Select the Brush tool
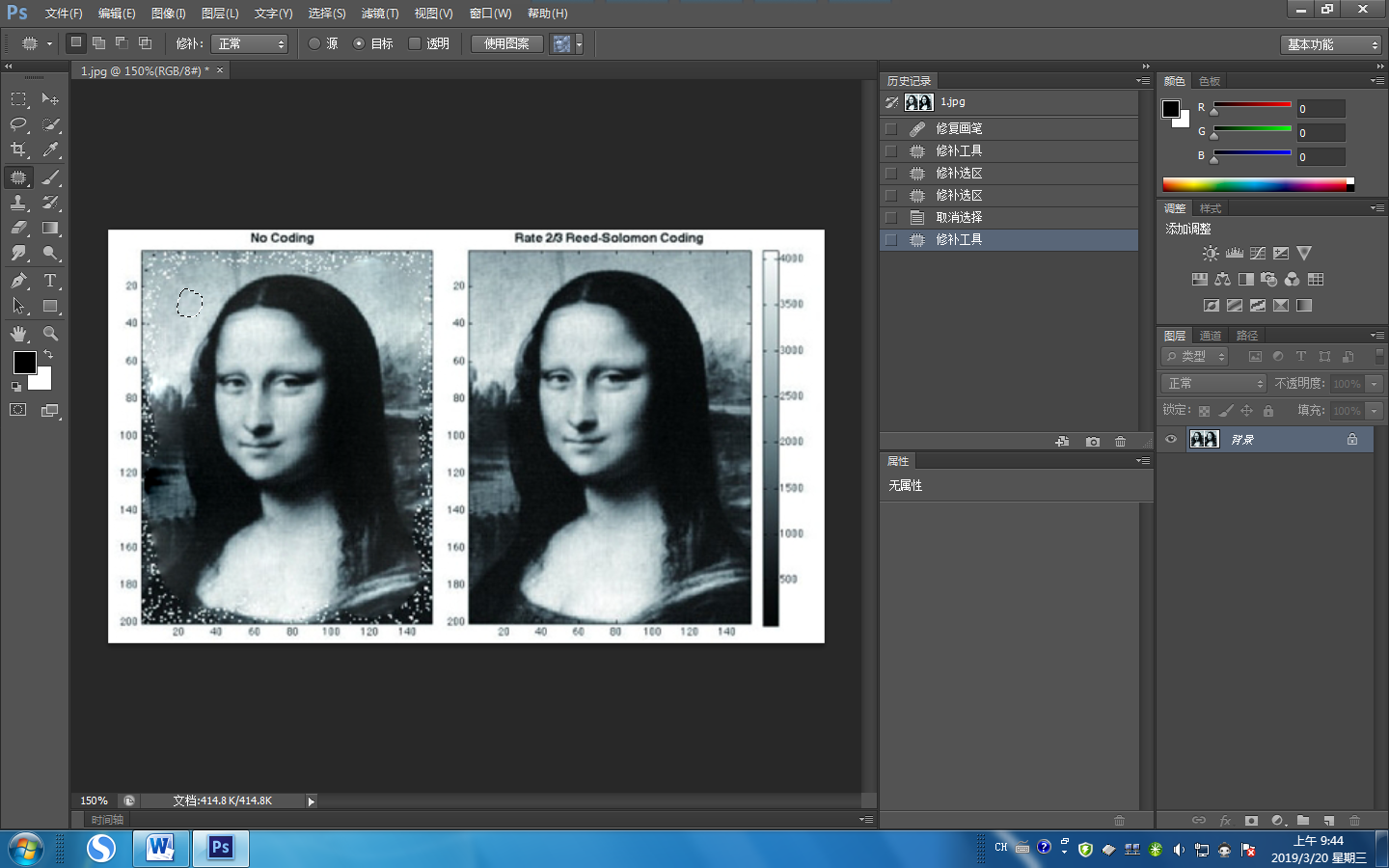The height and width of the screenshot is (868, 1389). tap(50, 177)
